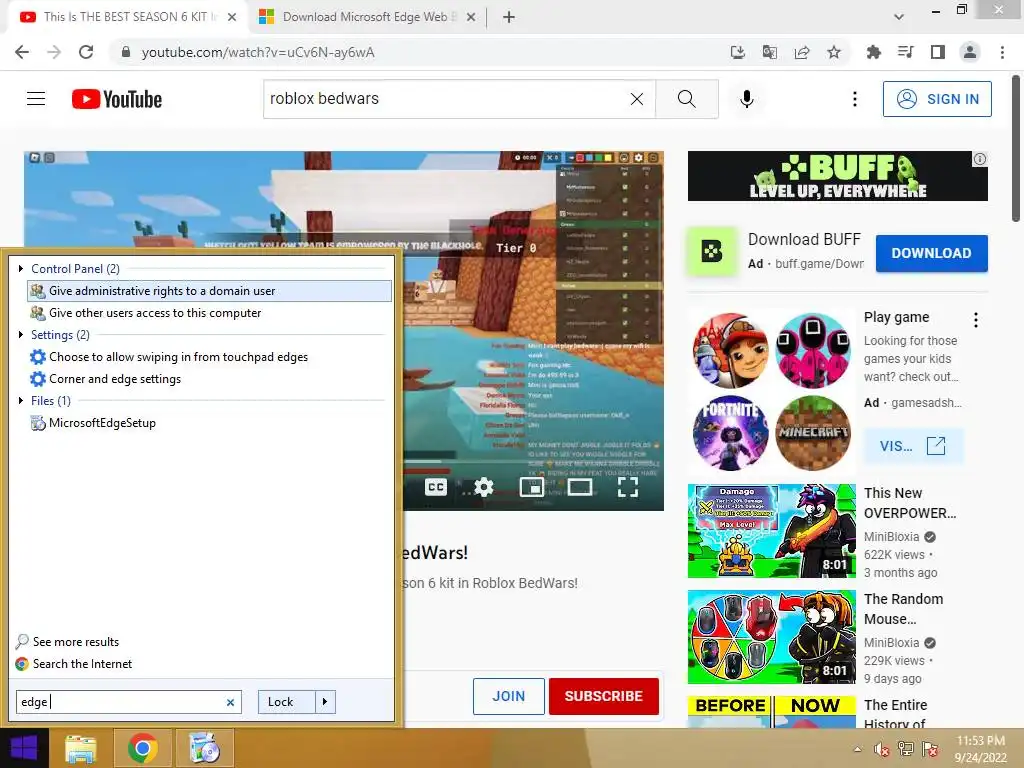
Task: Click the VISIT ad link button
Action: pyautogui.click(x=912, y=446)
